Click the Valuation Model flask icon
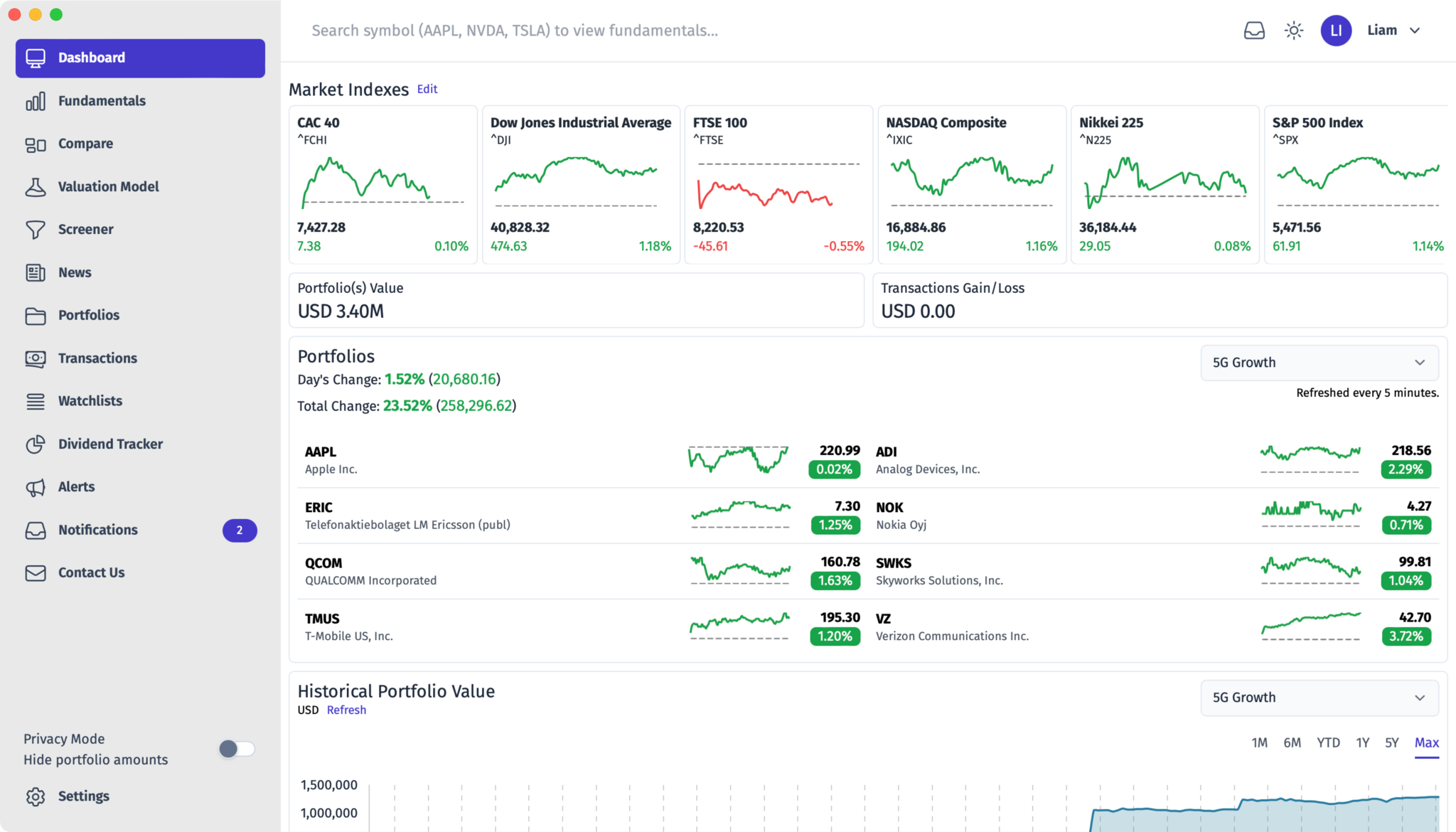This screenshot has width=1456, height=832. coord(36,187)
